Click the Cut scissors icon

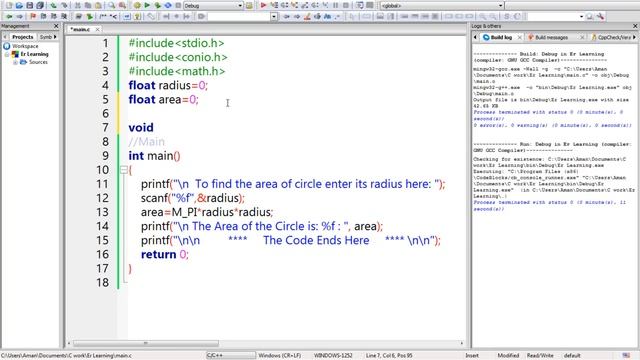tap(78, 5)
